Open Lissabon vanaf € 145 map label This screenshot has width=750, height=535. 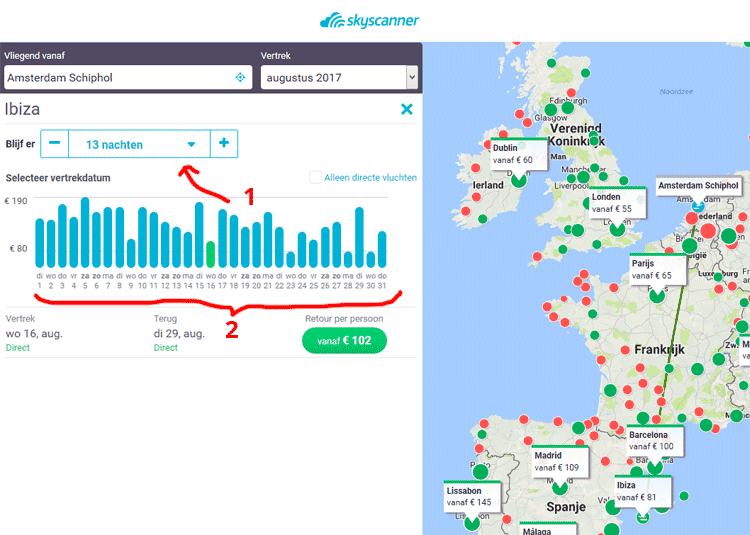click(472, 496)
